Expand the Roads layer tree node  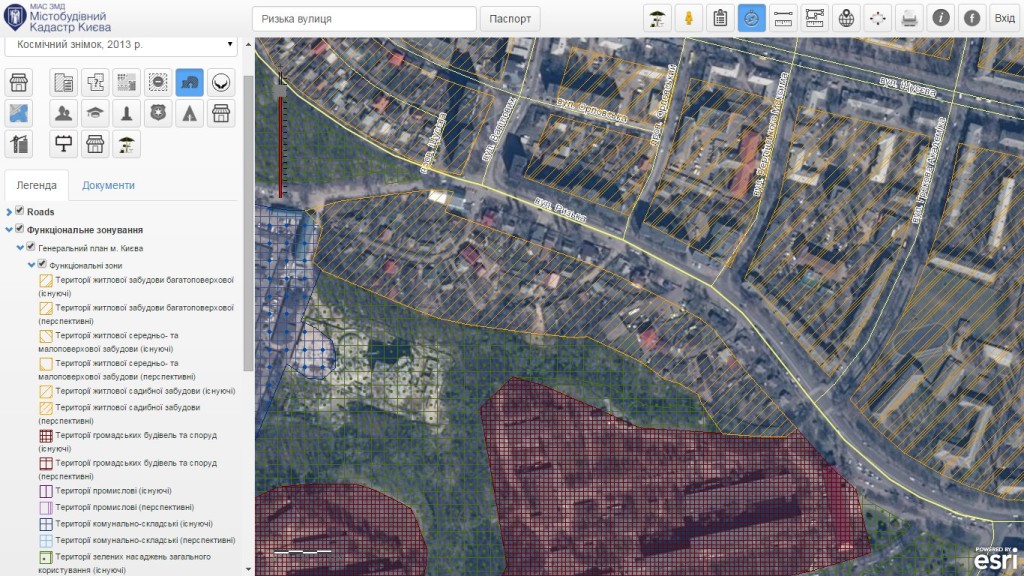point(9,212)
